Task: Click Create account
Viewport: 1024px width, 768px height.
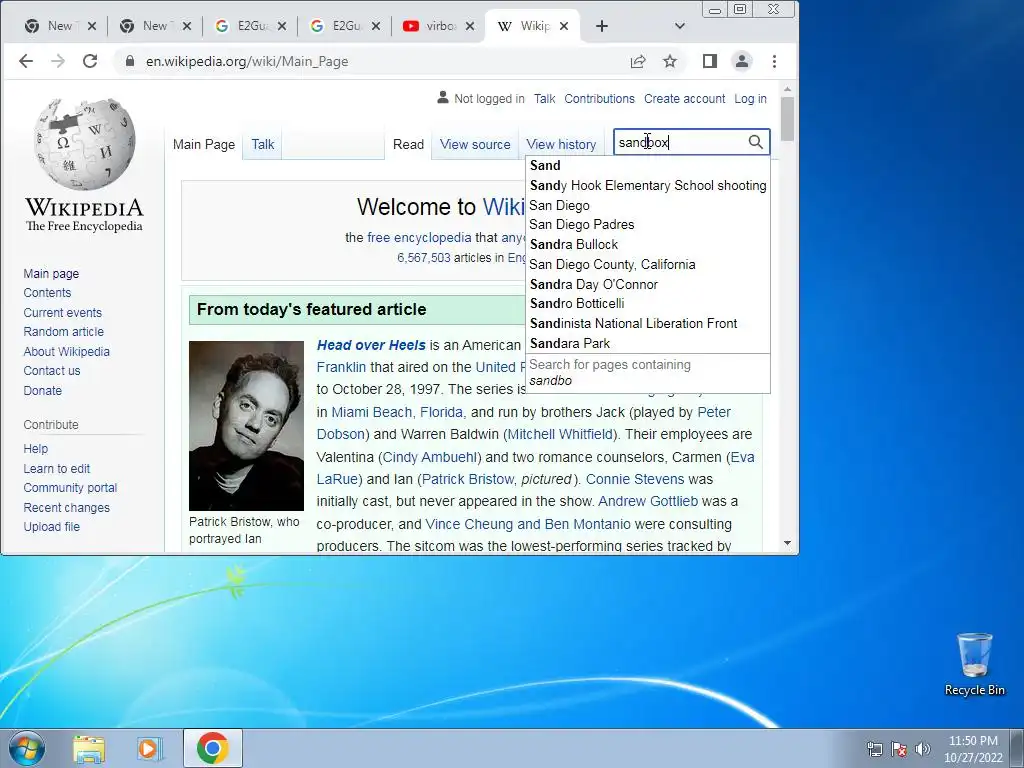Action: coord(684,99)
